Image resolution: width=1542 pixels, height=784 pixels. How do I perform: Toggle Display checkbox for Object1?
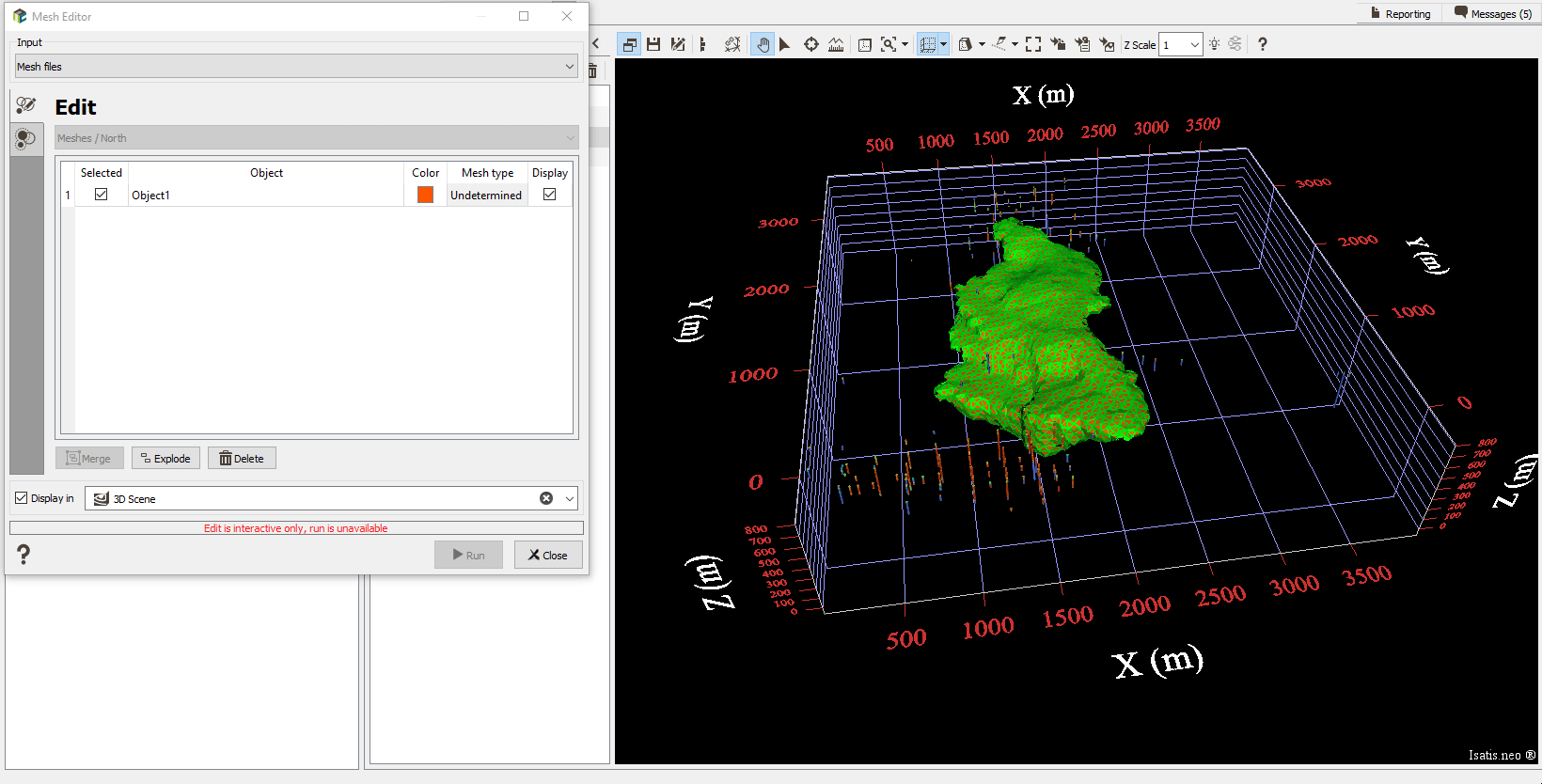pos(550,195)
